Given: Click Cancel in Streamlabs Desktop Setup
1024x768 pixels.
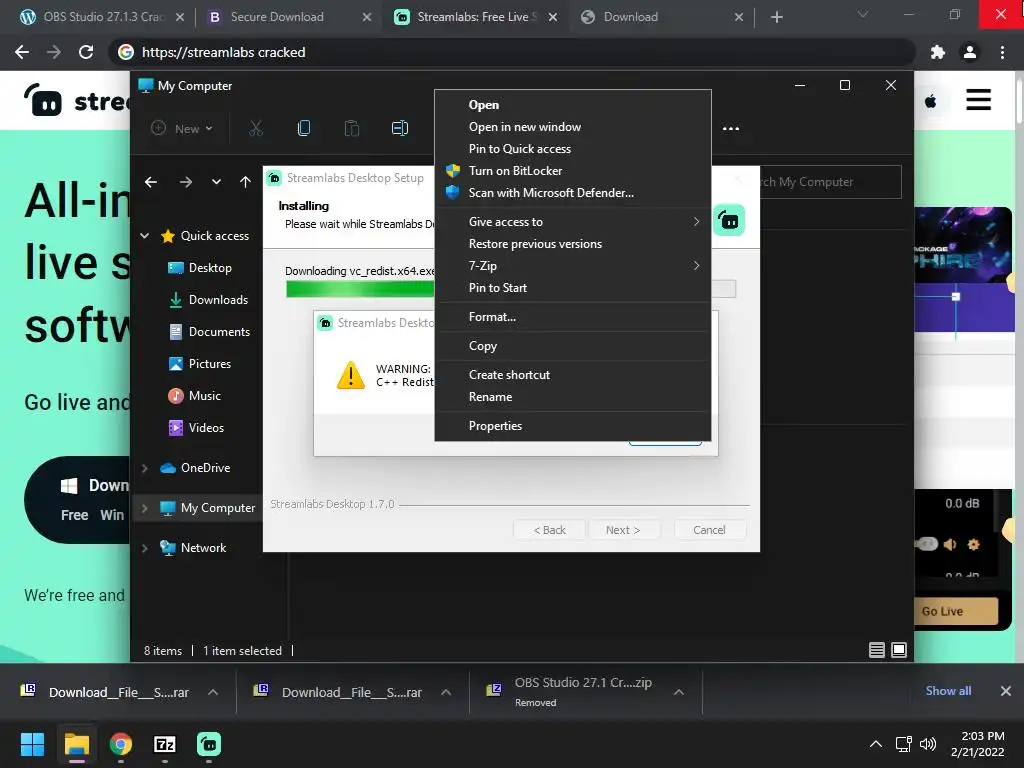Looking at the screenshot, I should [x=709, y=530].
